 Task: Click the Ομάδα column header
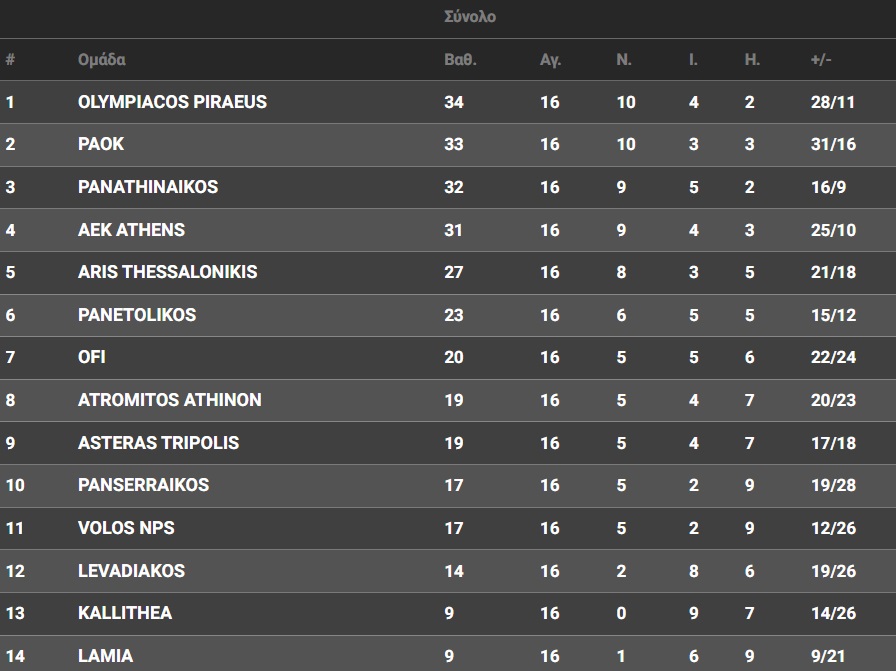(x=102, y=60)
